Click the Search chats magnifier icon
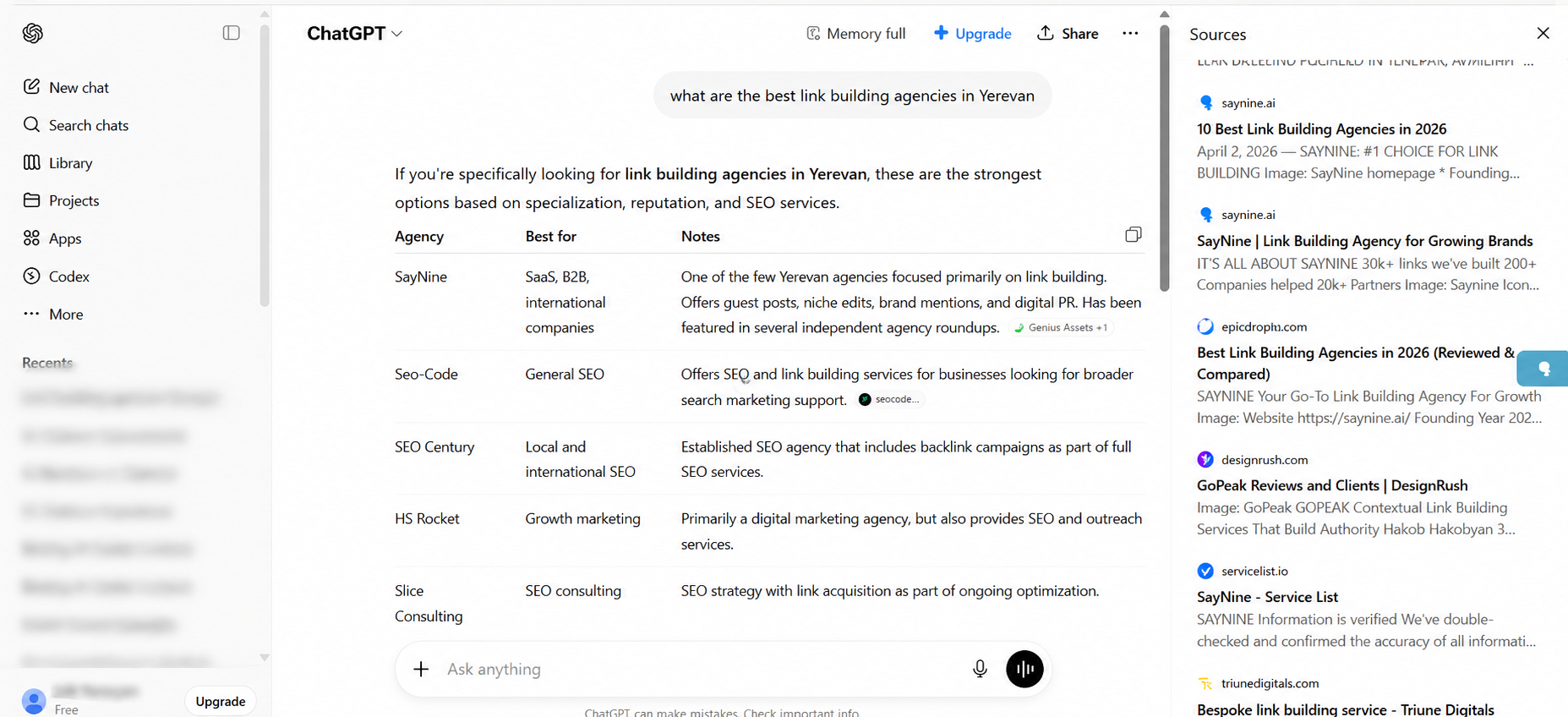1568x717 pixels. pyautogui.click(x=31, y=124)
